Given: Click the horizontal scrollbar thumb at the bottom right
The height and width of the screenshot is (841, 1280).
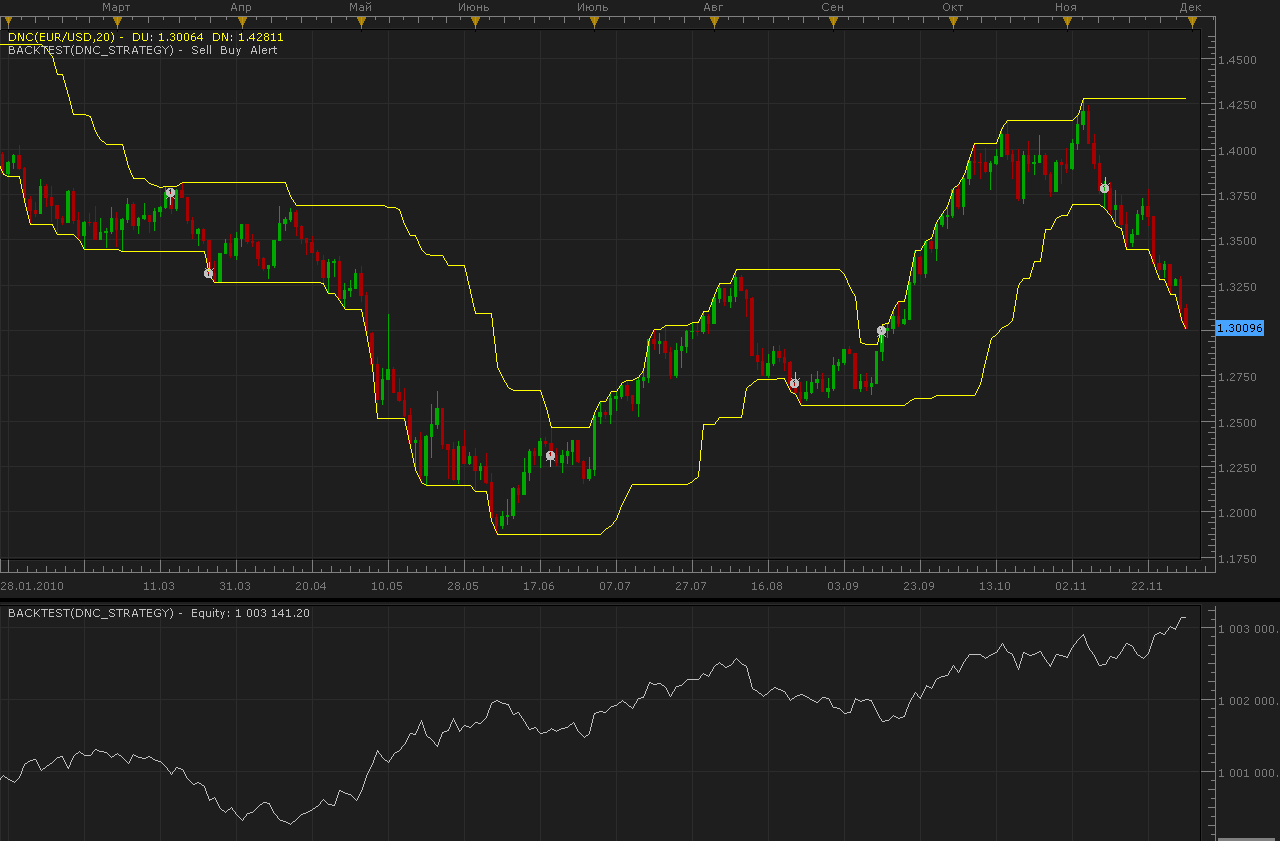Looking at the screenshot, I should coord(1245,838).
